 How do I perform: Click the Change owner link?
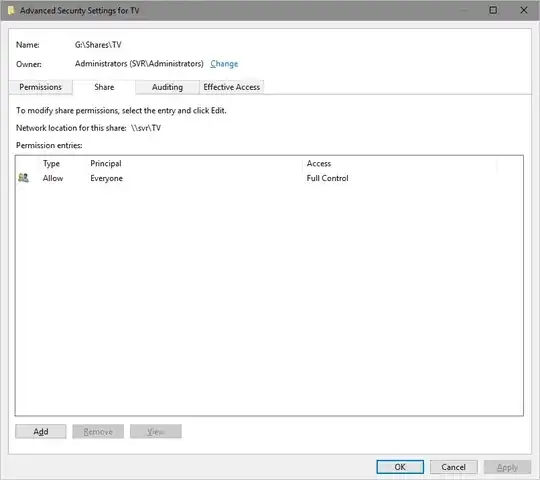(x=224, y=64)
